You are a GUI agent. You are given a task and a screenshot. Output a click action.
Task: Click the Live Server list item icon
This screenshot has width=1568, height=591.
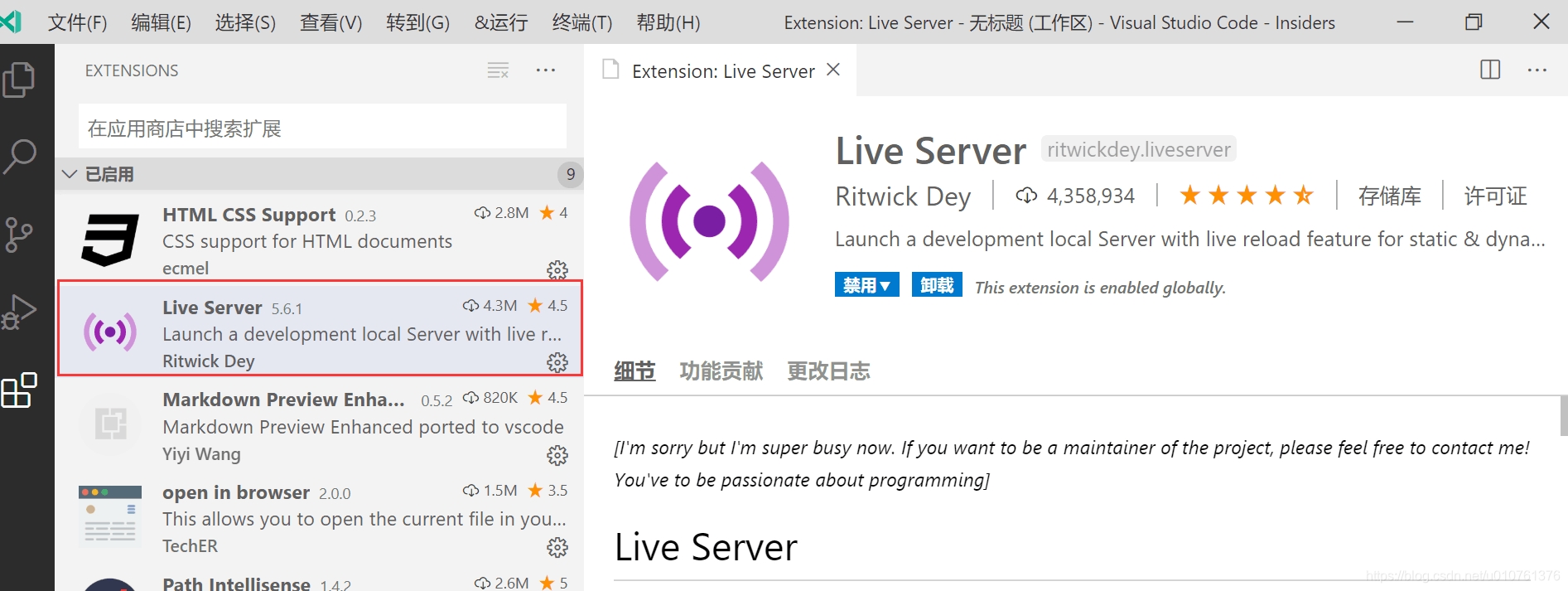[110, 332]
